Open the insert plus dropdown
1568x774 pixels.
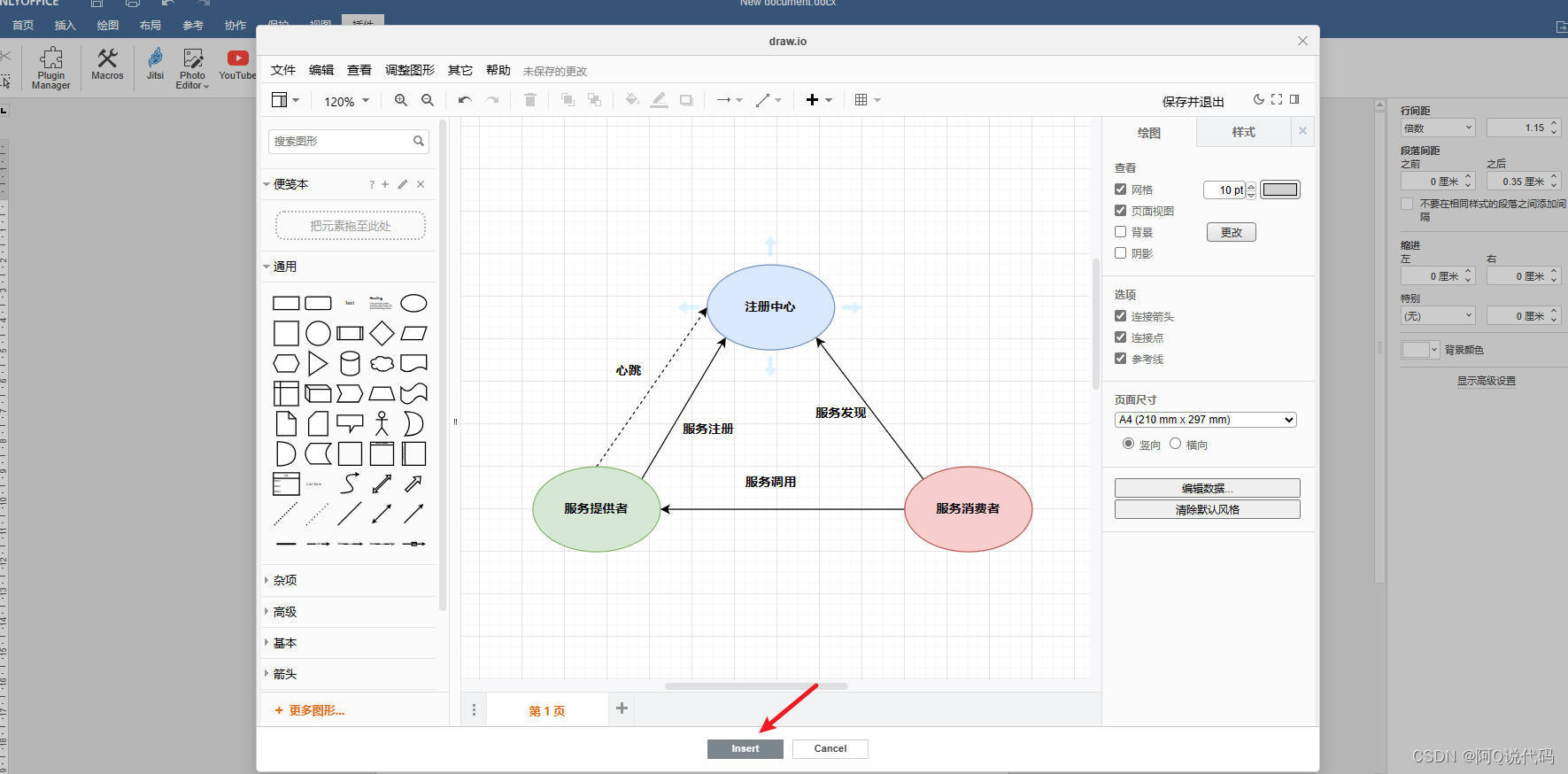[x=819, y=100]
